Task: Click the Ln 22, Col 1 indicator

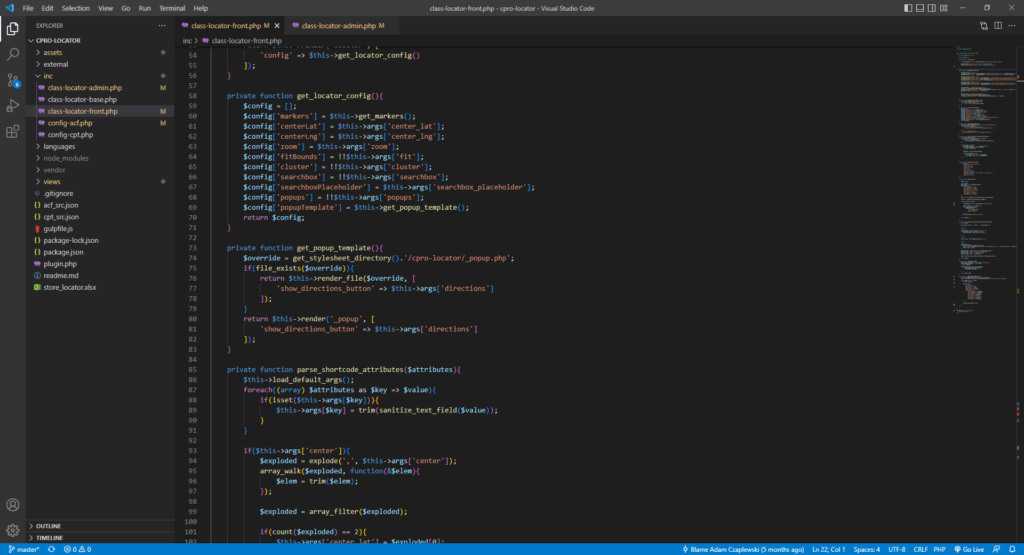Action: point(829,549)
